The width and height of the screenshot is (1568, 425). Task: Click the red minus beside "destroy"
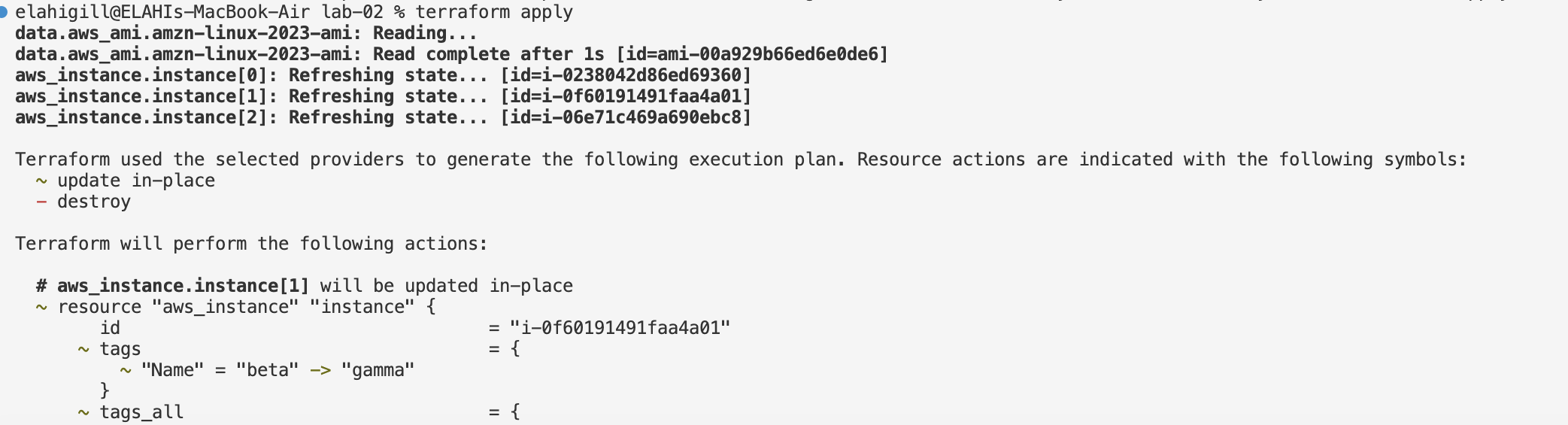[41, 202]
